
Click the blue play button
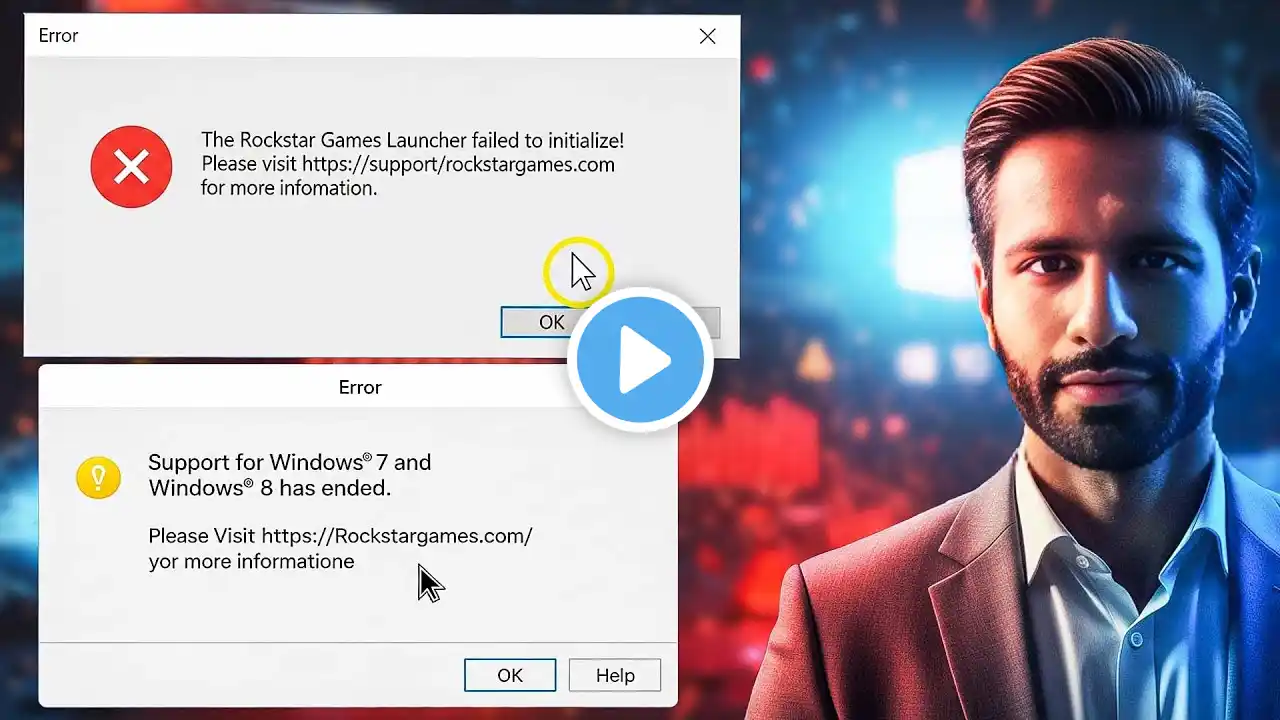click(640, 360)
